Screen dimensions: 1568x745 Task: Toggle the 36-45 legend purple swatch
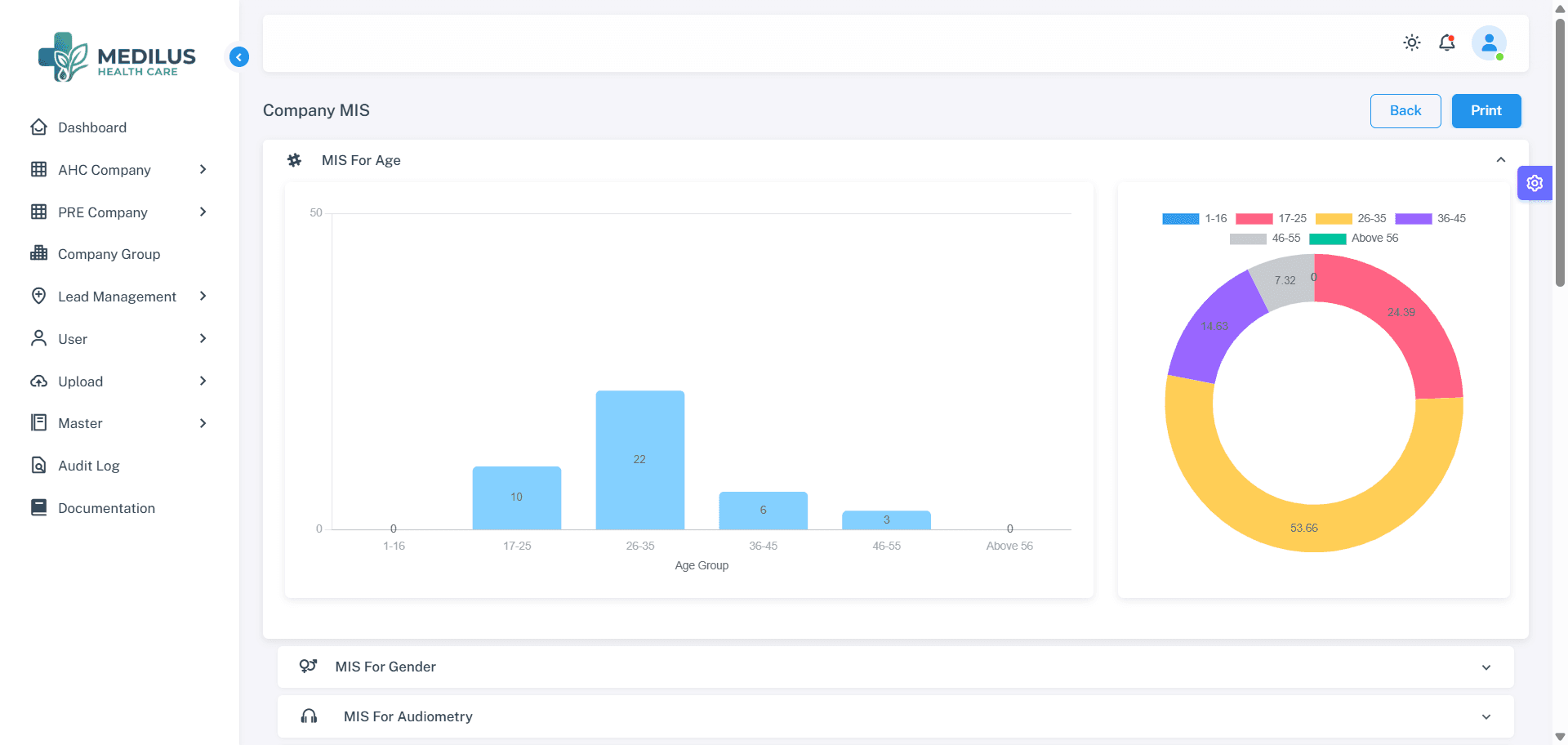[1414, 218]
